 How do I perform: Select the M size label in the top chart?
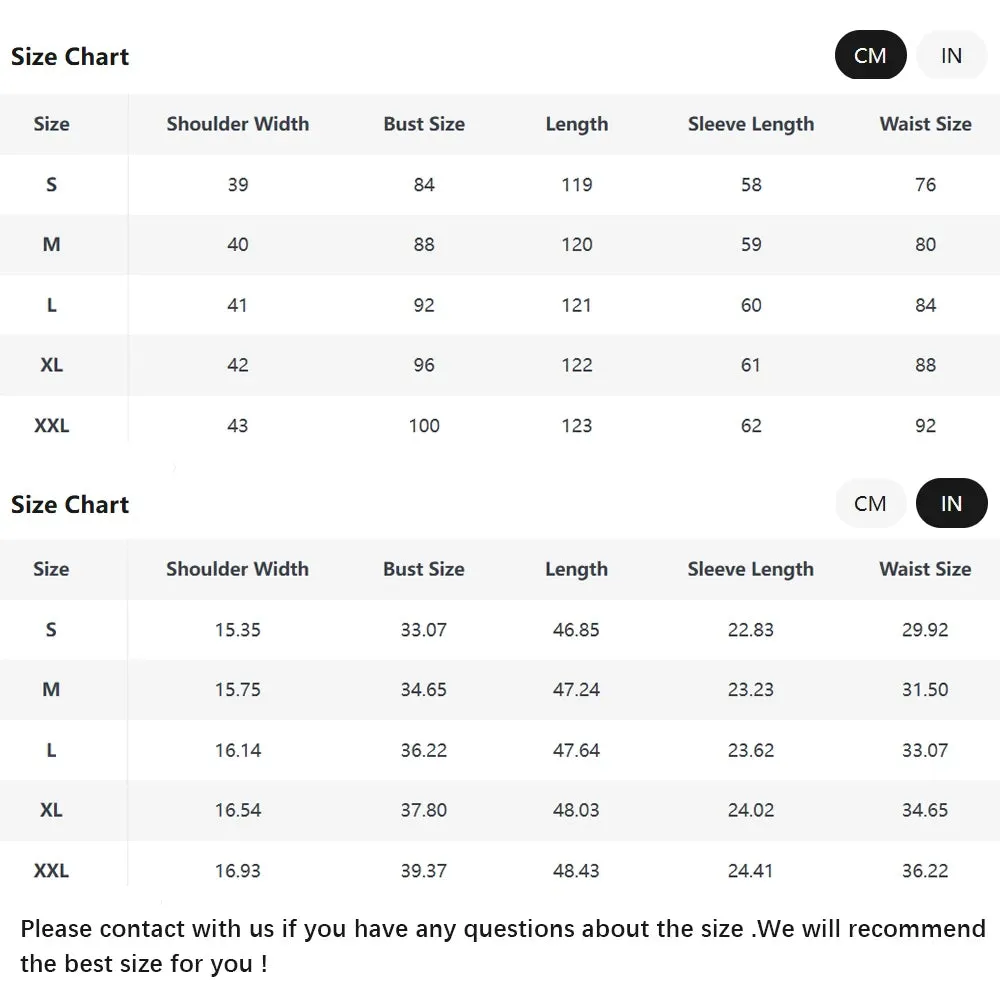tap(52, 244)
